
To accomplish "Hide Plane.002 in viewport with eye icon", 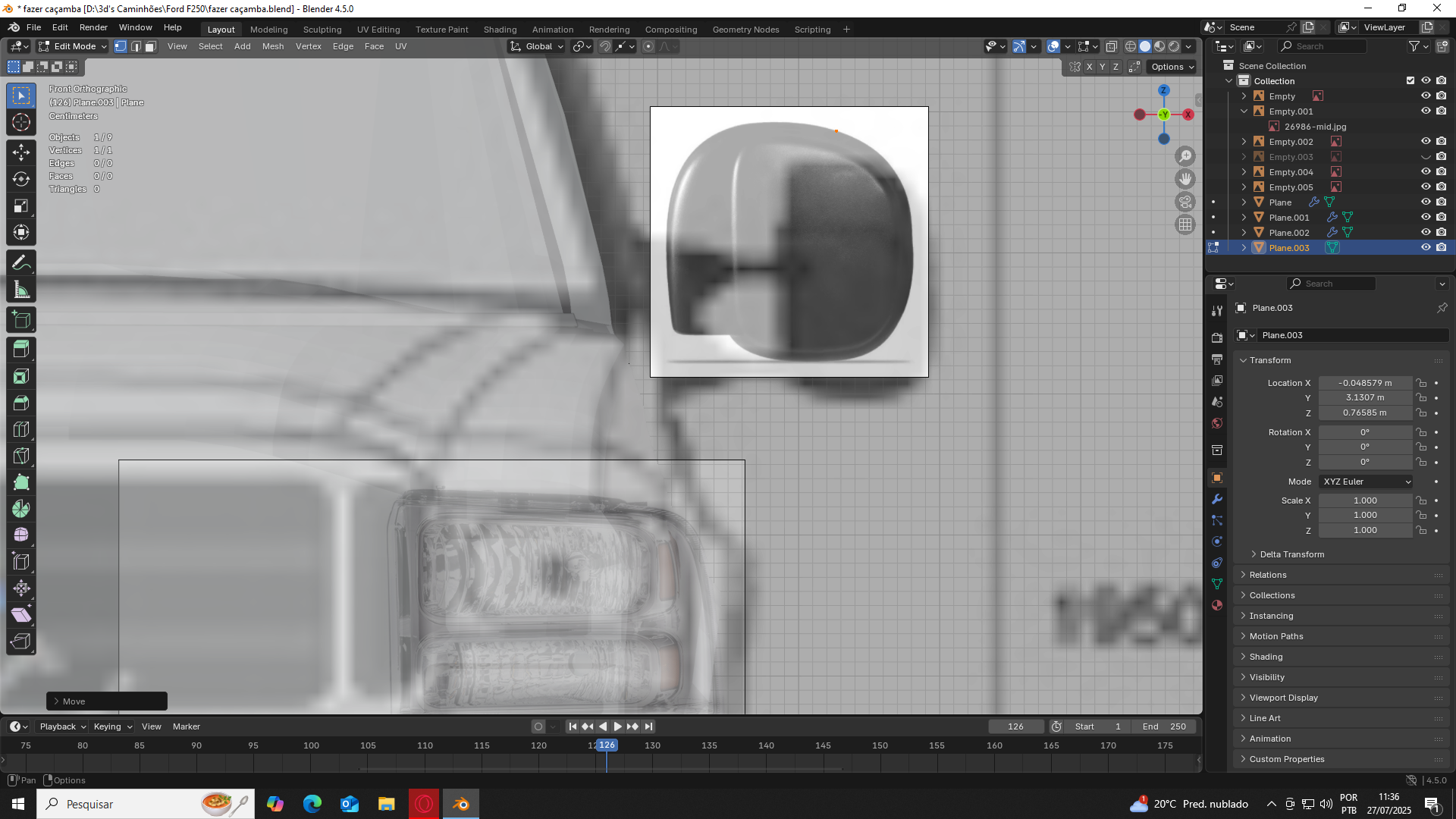I will pos(1426,232).
